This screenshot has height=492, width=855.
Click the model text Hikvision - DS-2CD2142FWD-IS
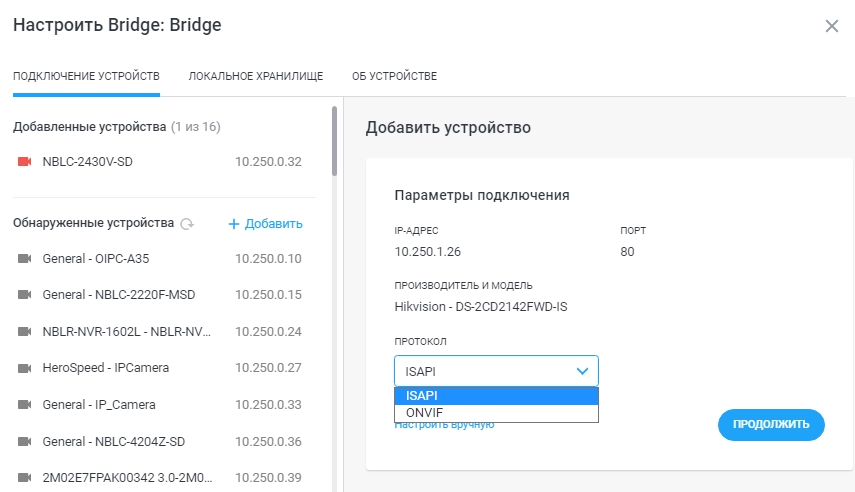click(x=481, y=307)
